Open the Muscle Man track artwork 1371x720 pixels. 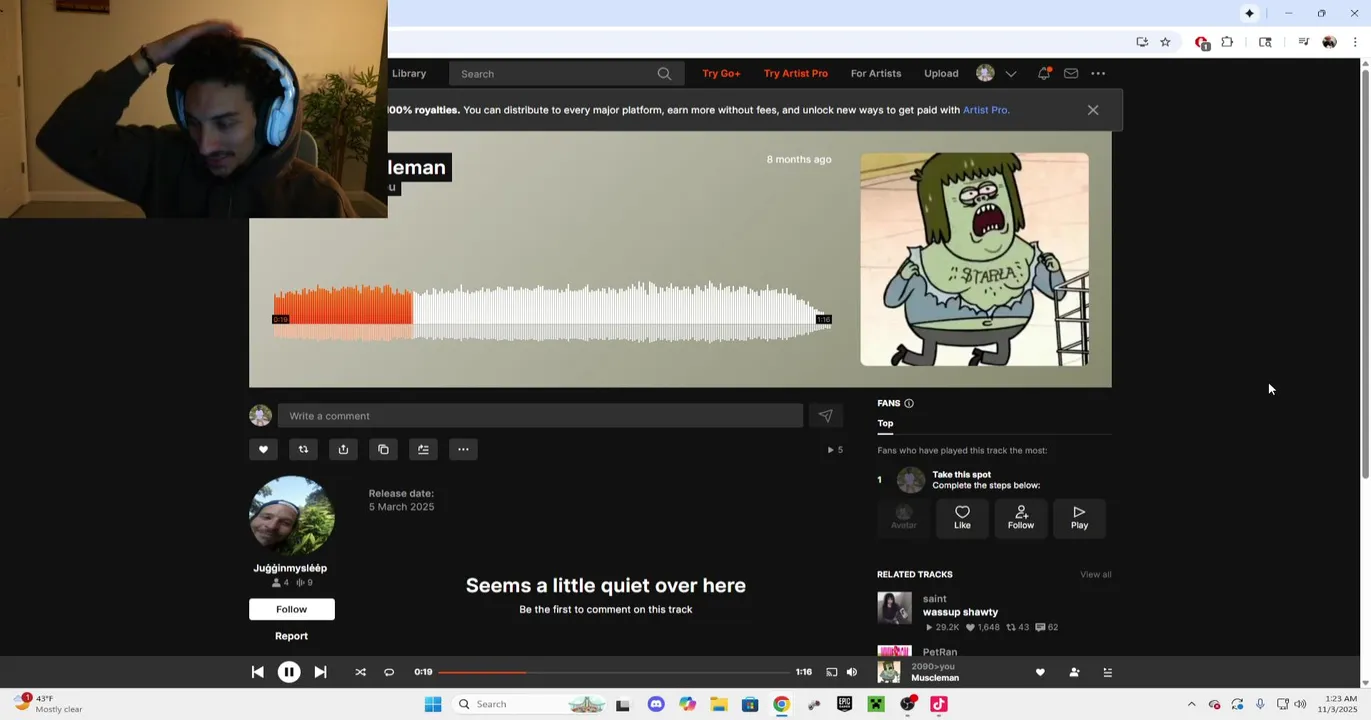(974, 259)
